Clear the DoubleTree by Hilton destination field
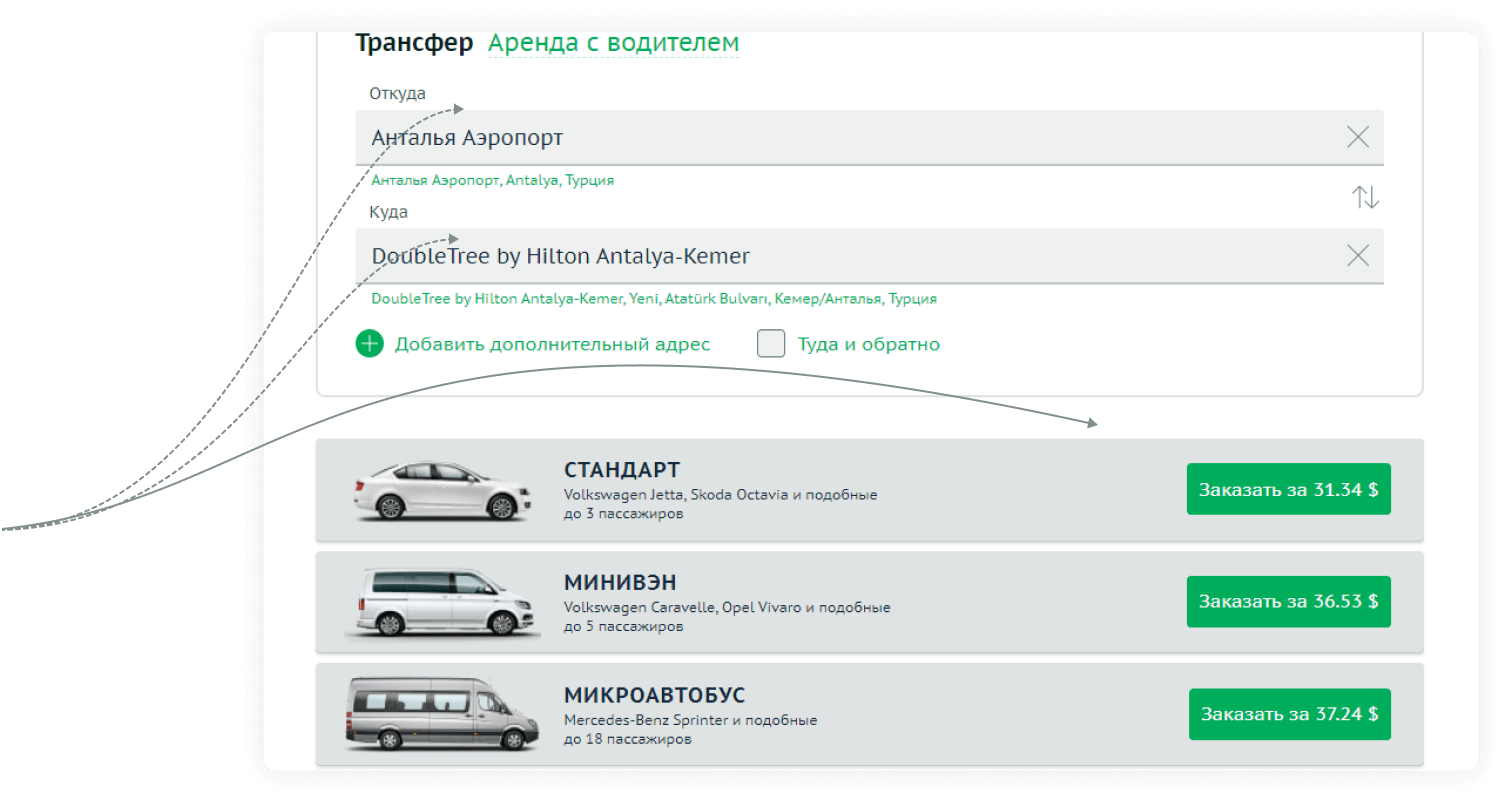 tap(1357, 256)
